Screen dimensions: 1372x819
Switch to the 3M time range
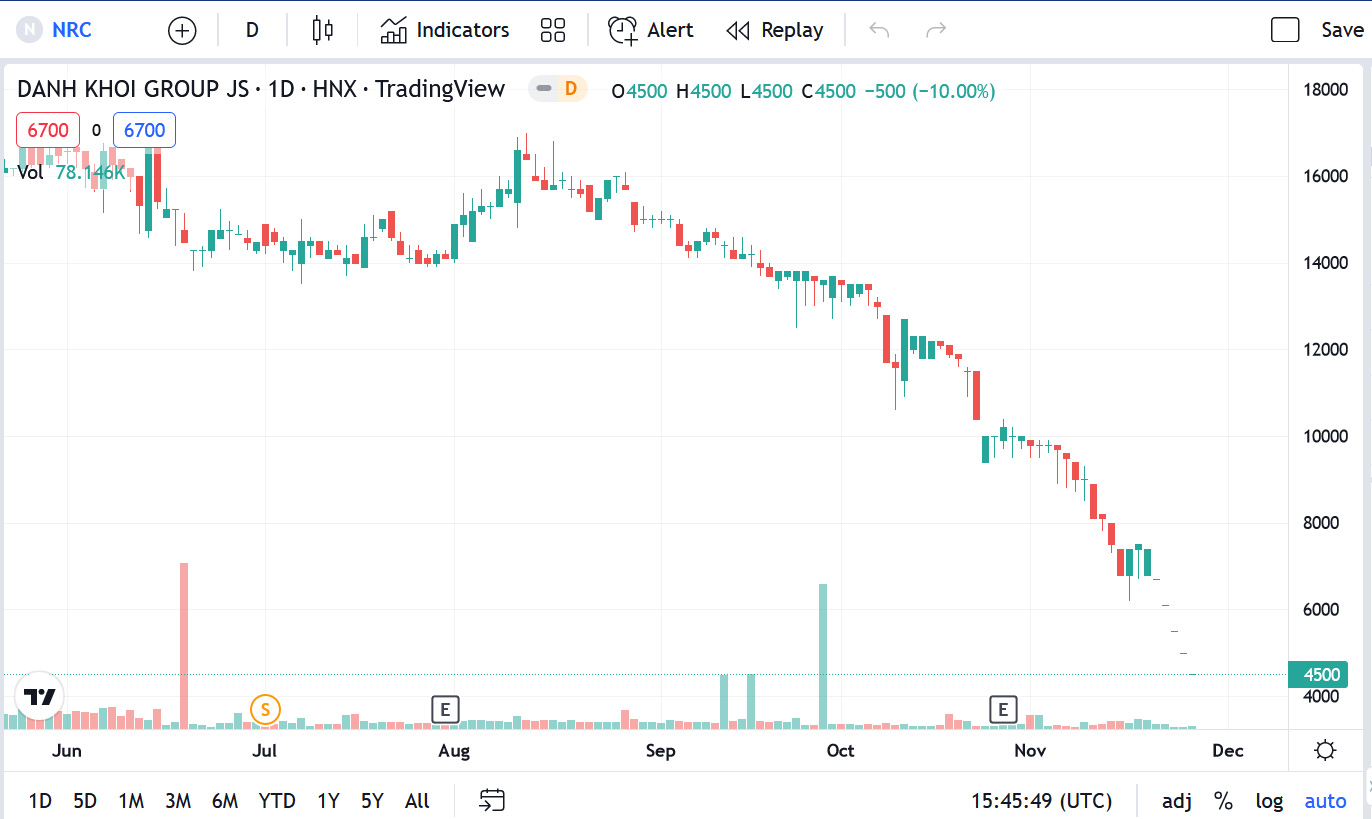coord(178,801)
